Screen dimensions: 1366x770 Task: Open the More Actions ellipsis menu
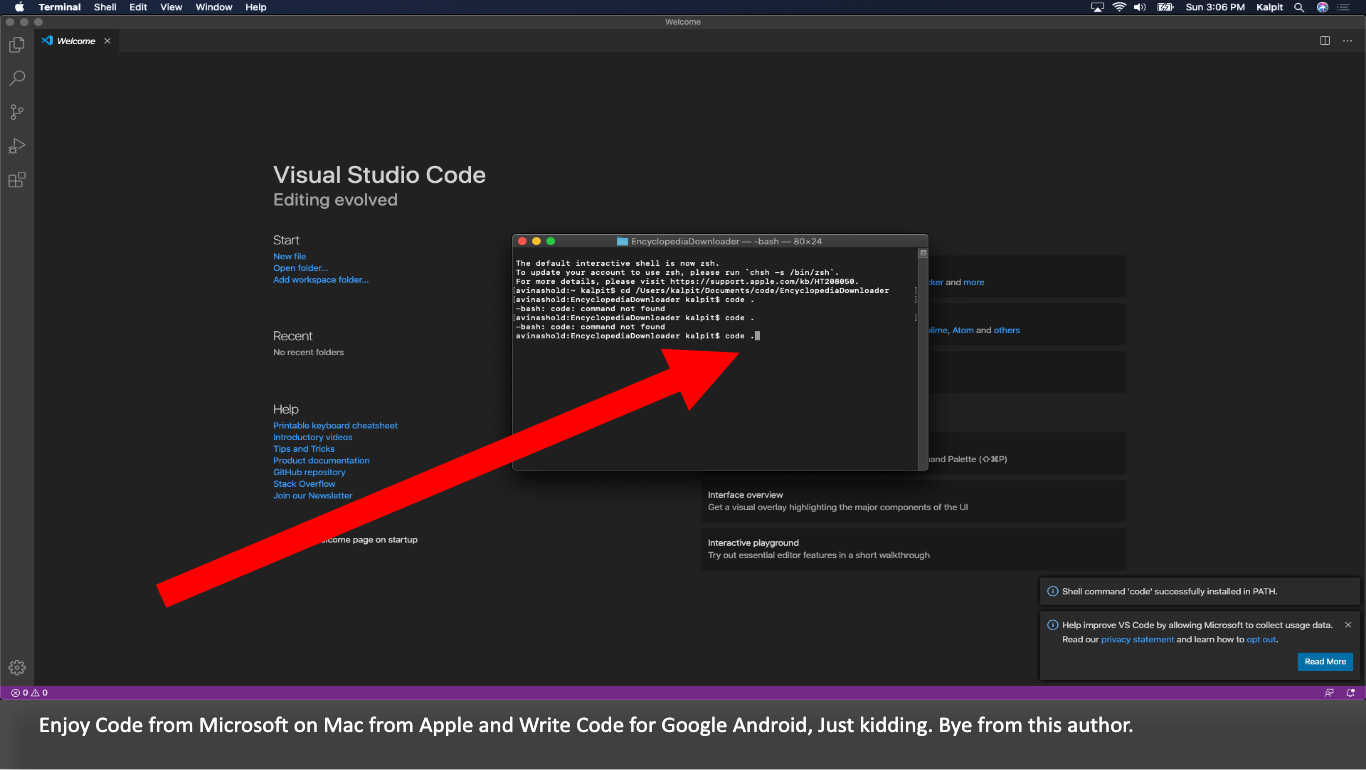[1347, 41]
